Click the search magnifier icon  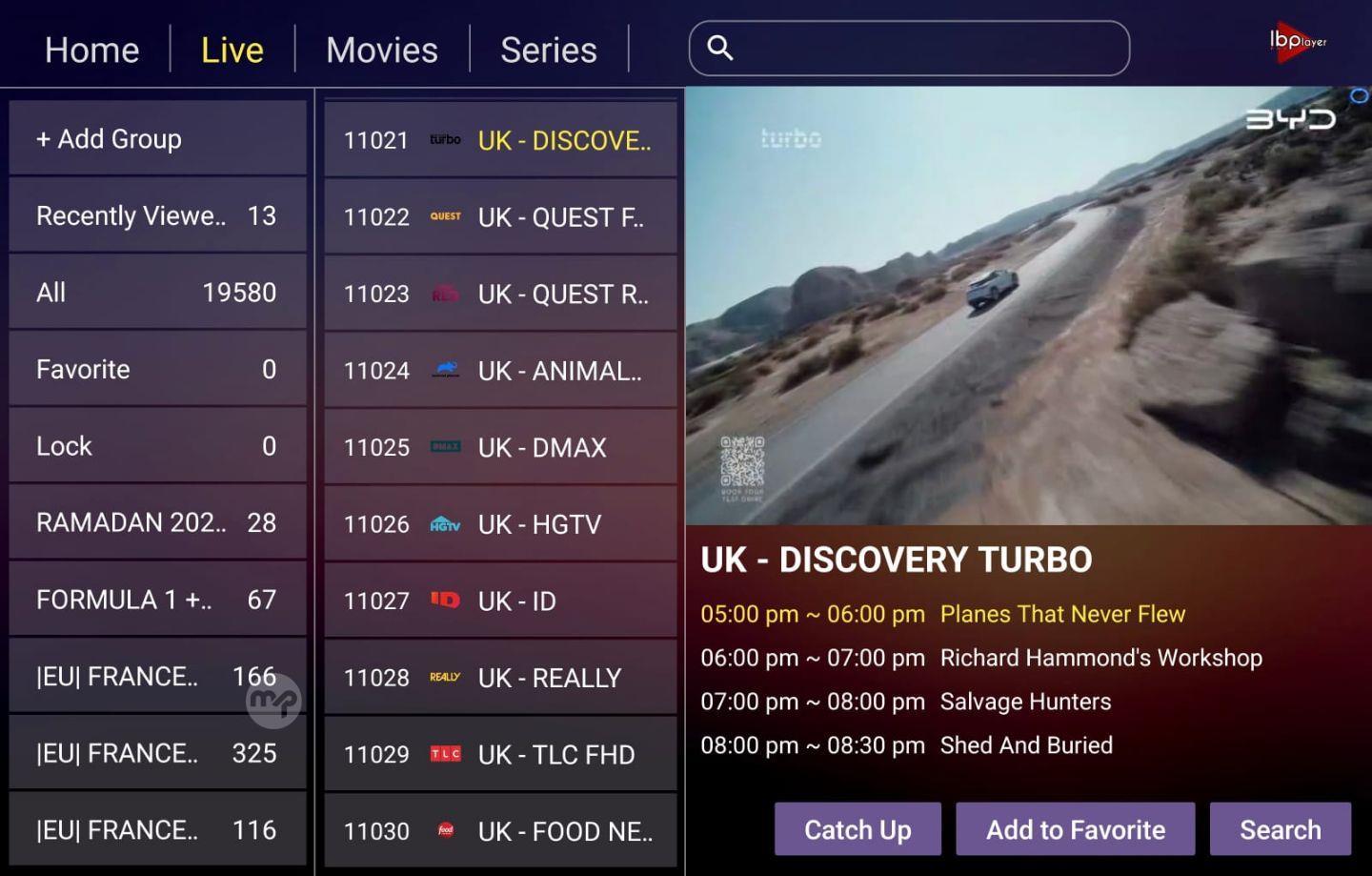720,48
